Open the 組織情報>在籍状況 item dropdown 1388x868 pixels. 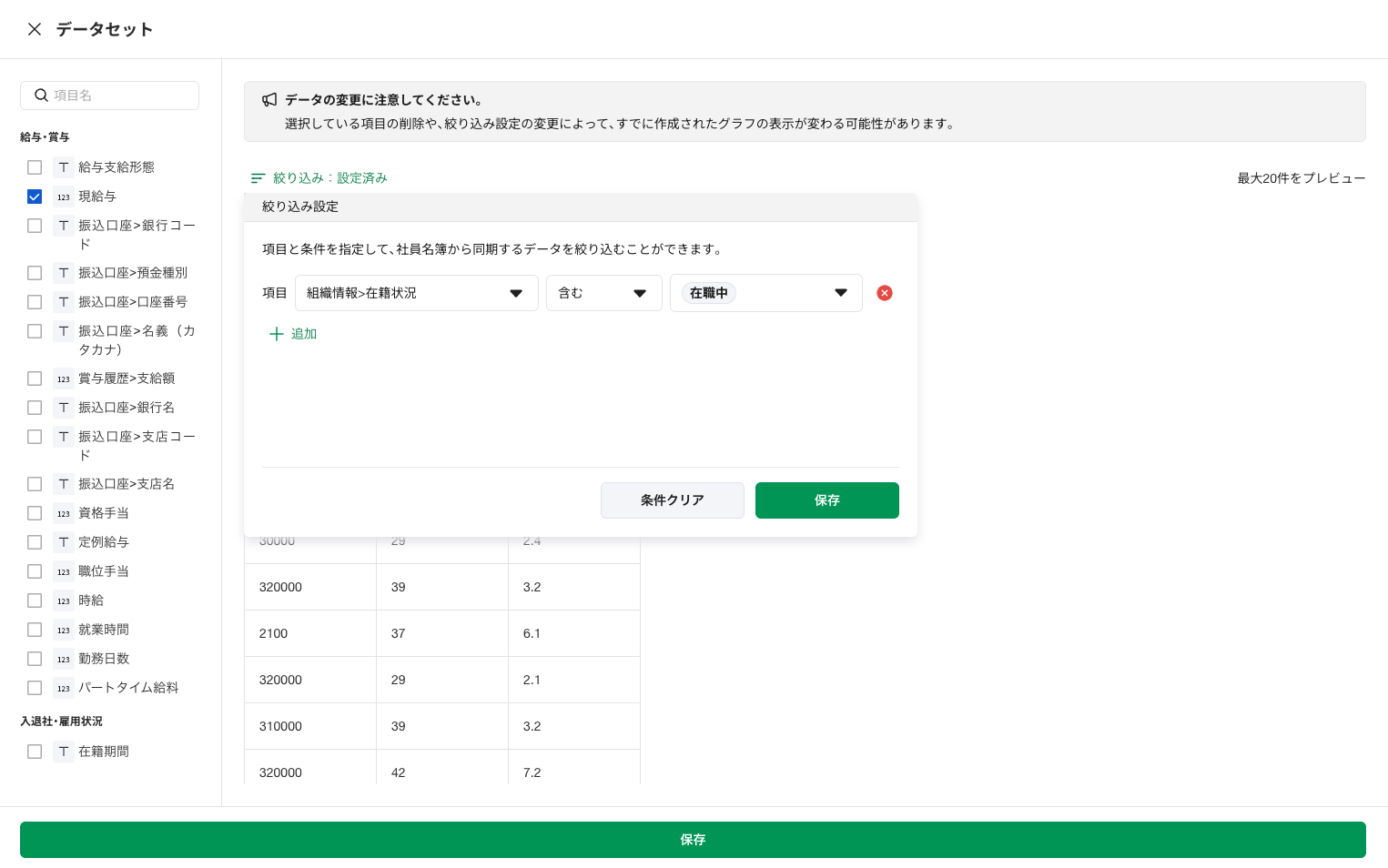click(x=416, y=293)
